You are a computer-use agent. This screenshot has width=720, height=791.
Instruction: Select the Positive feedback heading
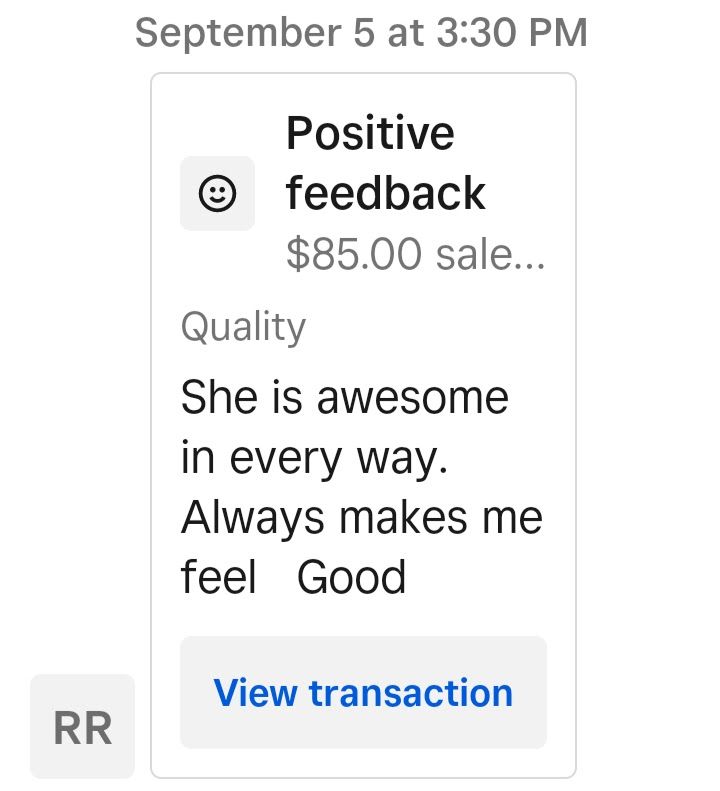[385, 163]
